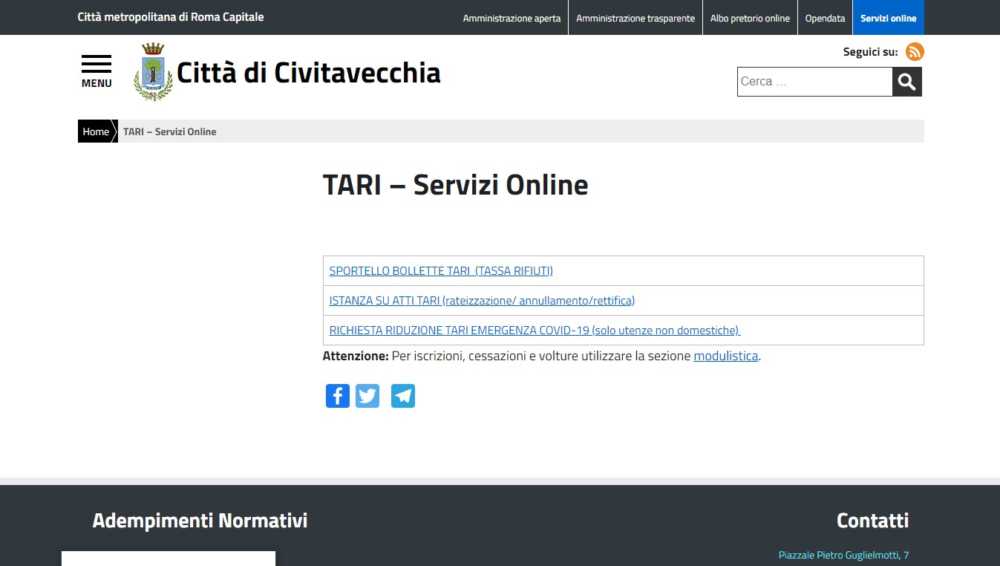Go to Home in the breadcrumb
Image resolution: width=1000 pixels, height=566 pixels.
[x=96, y=131]
